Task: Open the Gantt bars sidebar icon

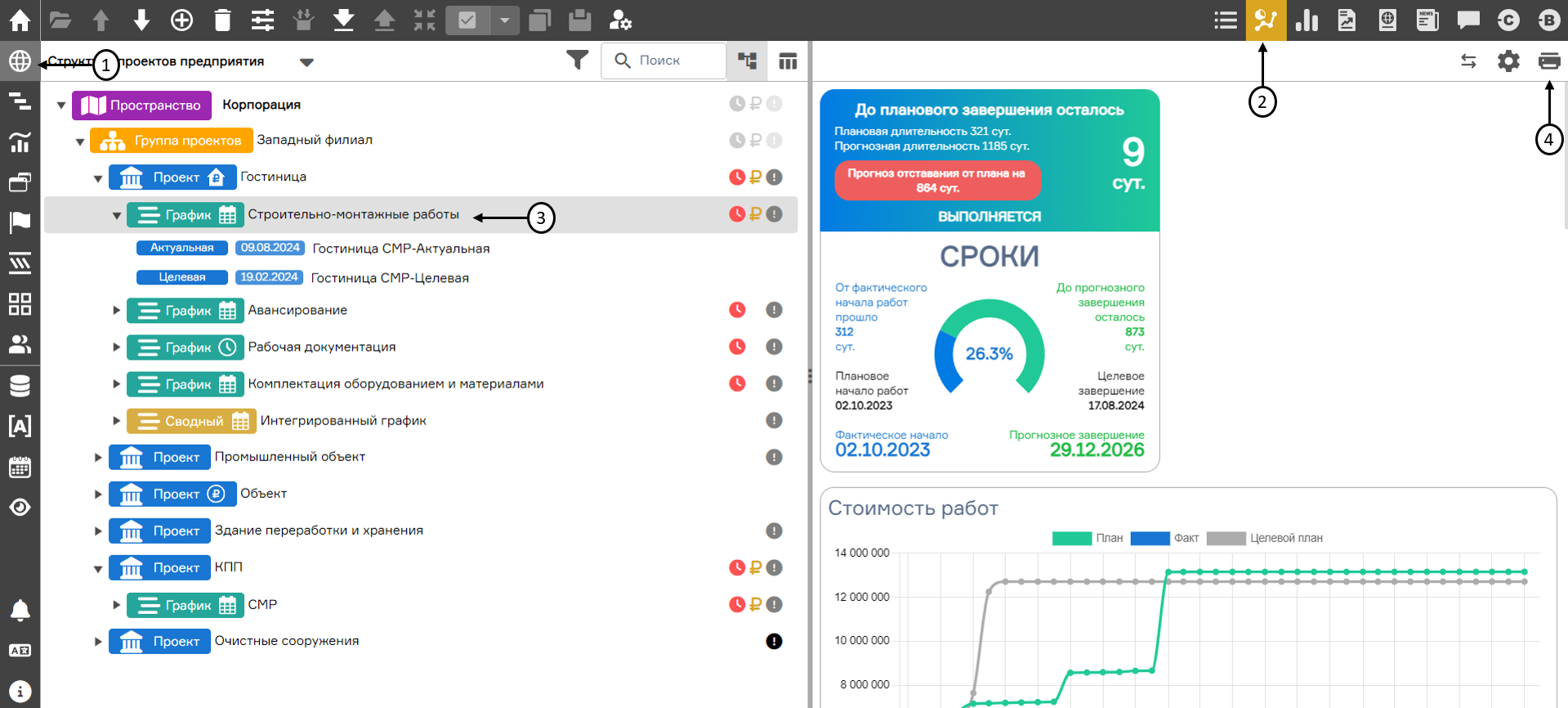Action: (20, 101)
